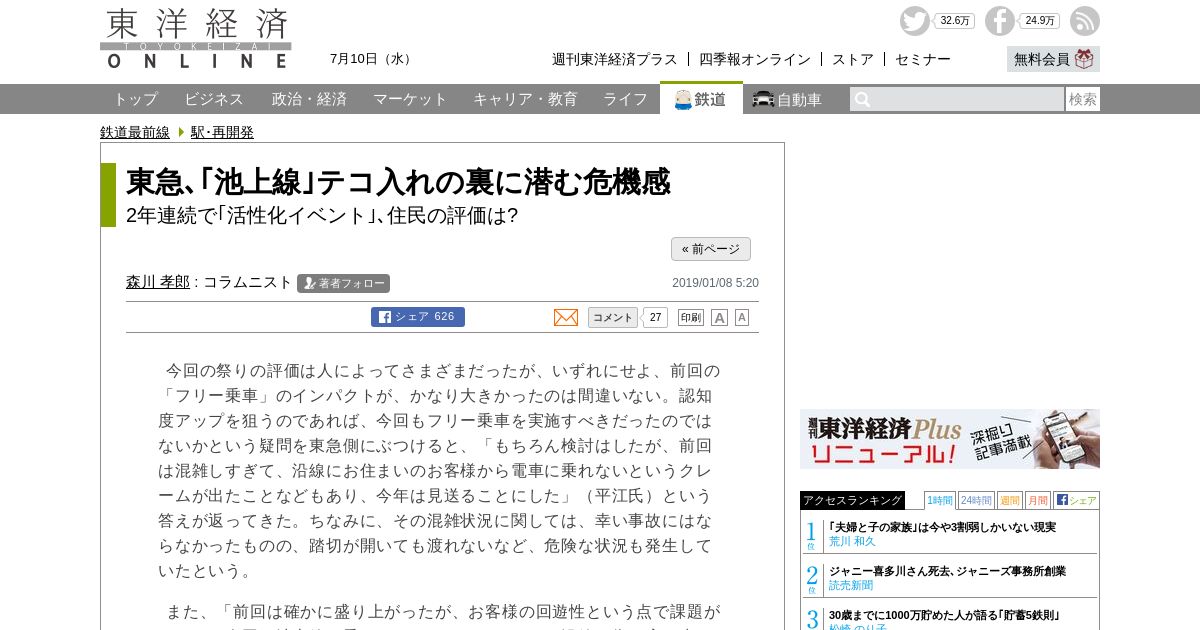
Task: Open 駅・再開発 breadcrumb link
Action: pos(222,132)
